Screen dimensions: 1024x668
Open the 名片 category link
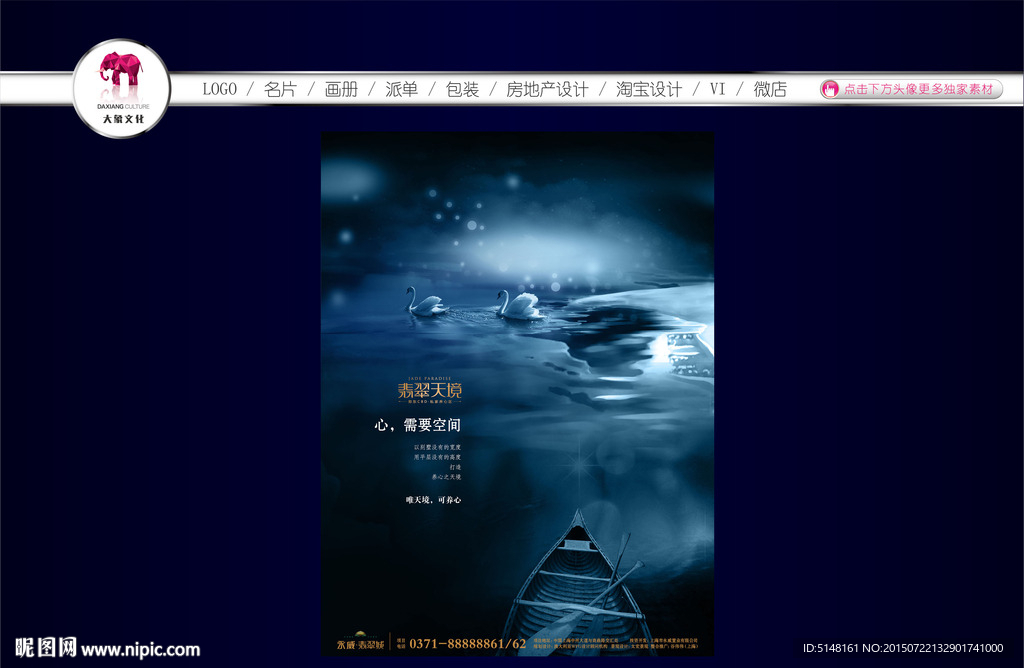[279, 88]
